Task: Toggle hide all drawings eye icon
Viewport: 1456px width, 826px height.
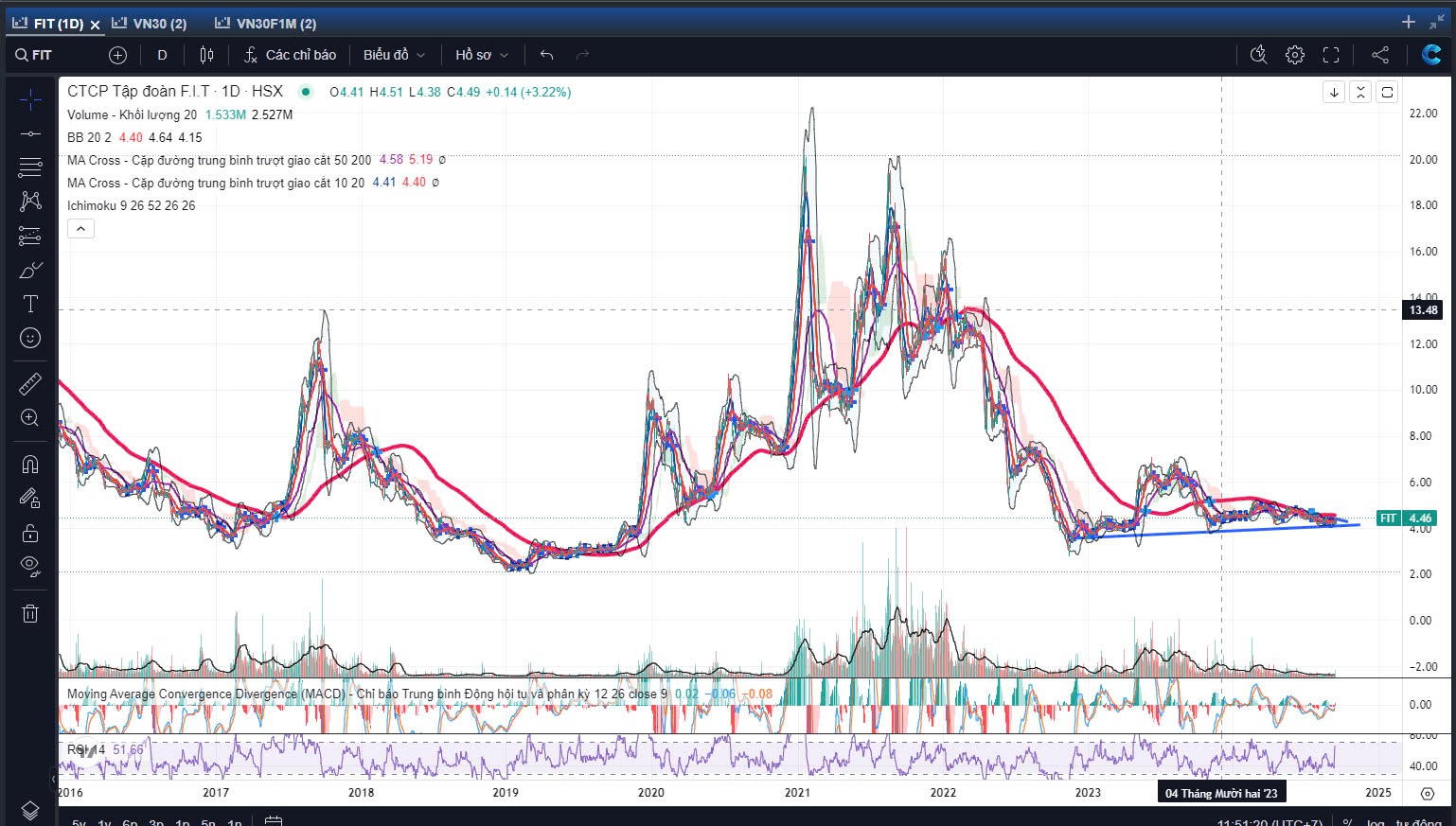Action: (30, 567)
